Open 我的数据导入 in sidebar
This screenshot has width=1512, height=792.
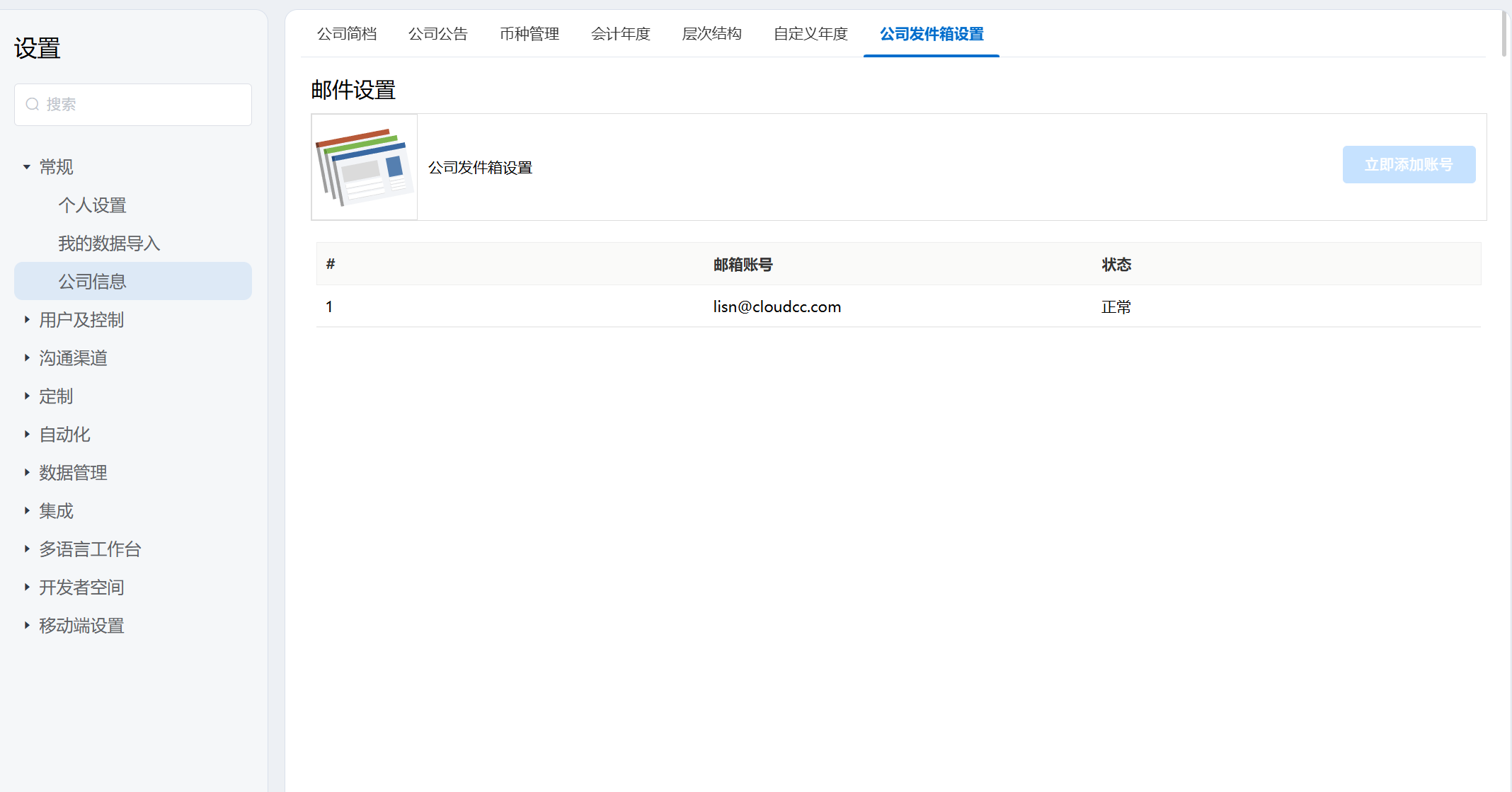tap(109, 243)
